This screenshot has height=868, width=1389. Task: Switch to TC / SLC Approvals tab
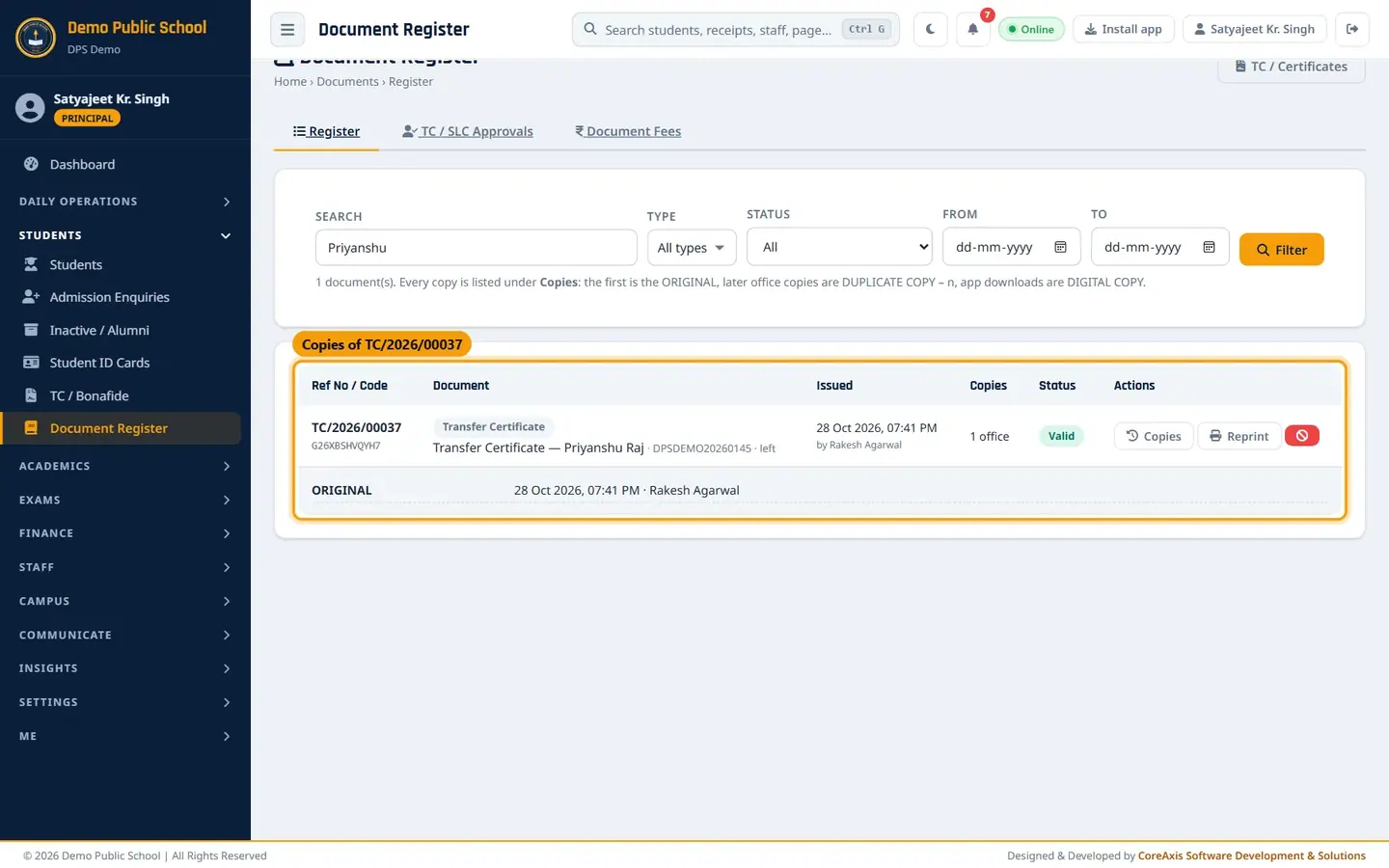coord(467,131)
